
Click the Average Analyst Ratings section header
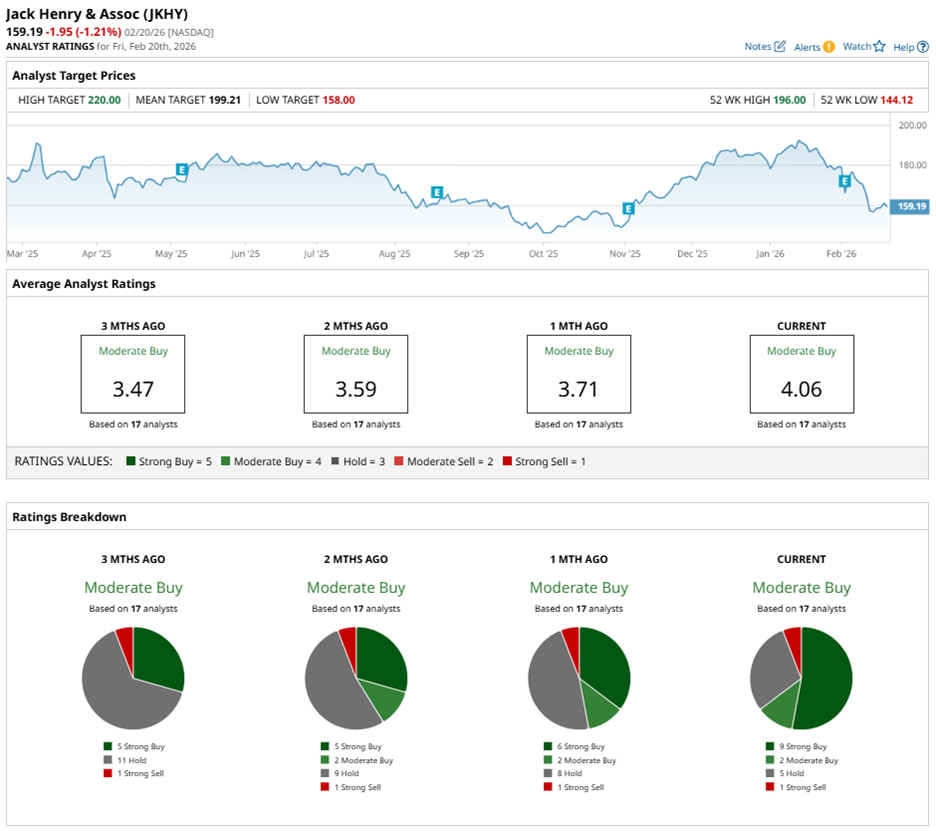coord(84,284)
